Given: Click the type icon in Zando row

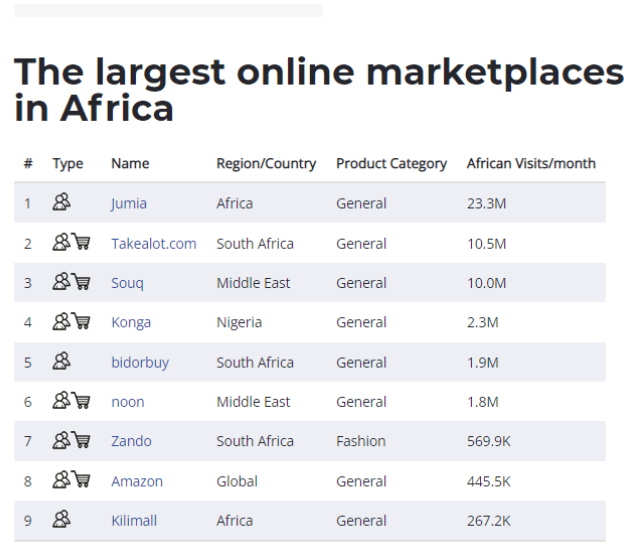Looking at the screenshot, I should pyautogui.click(x=71, y=441).
